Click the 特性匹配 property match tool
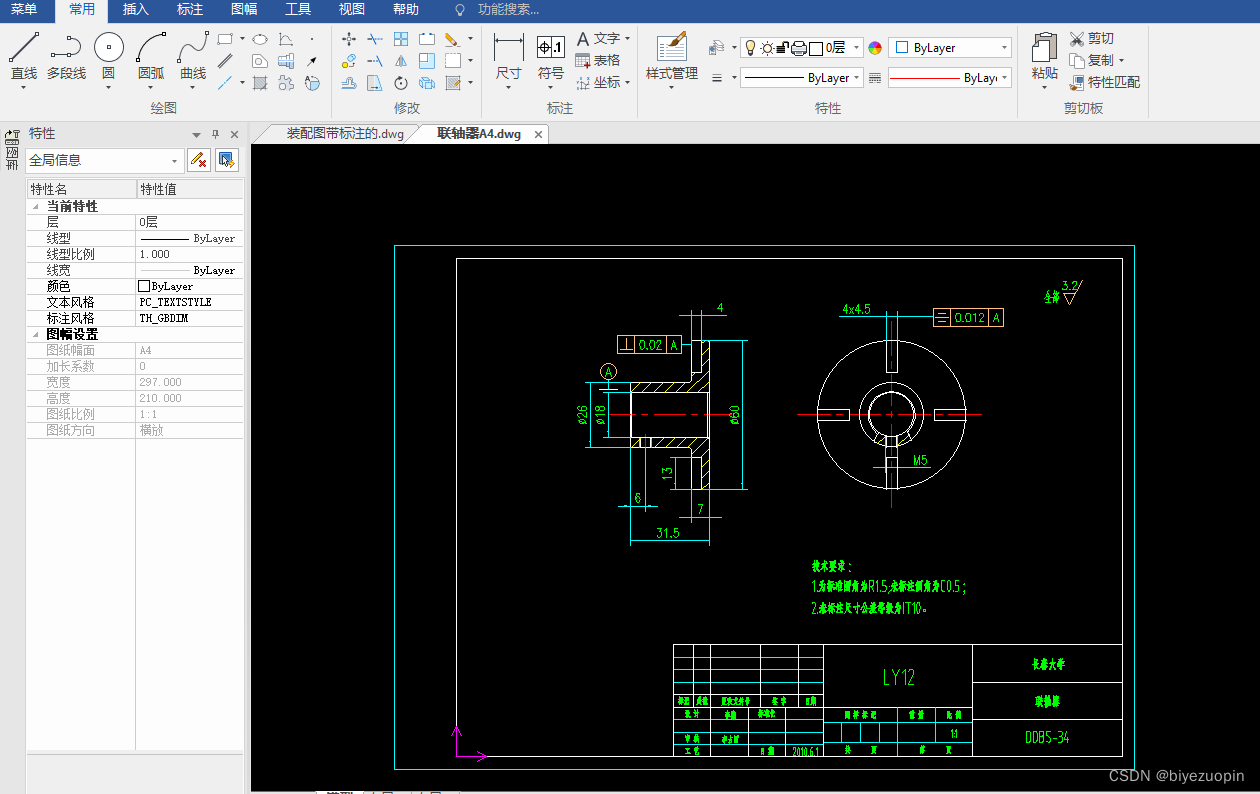Viewport: 1260px width, 794px height. click(x=1104, y=82)
